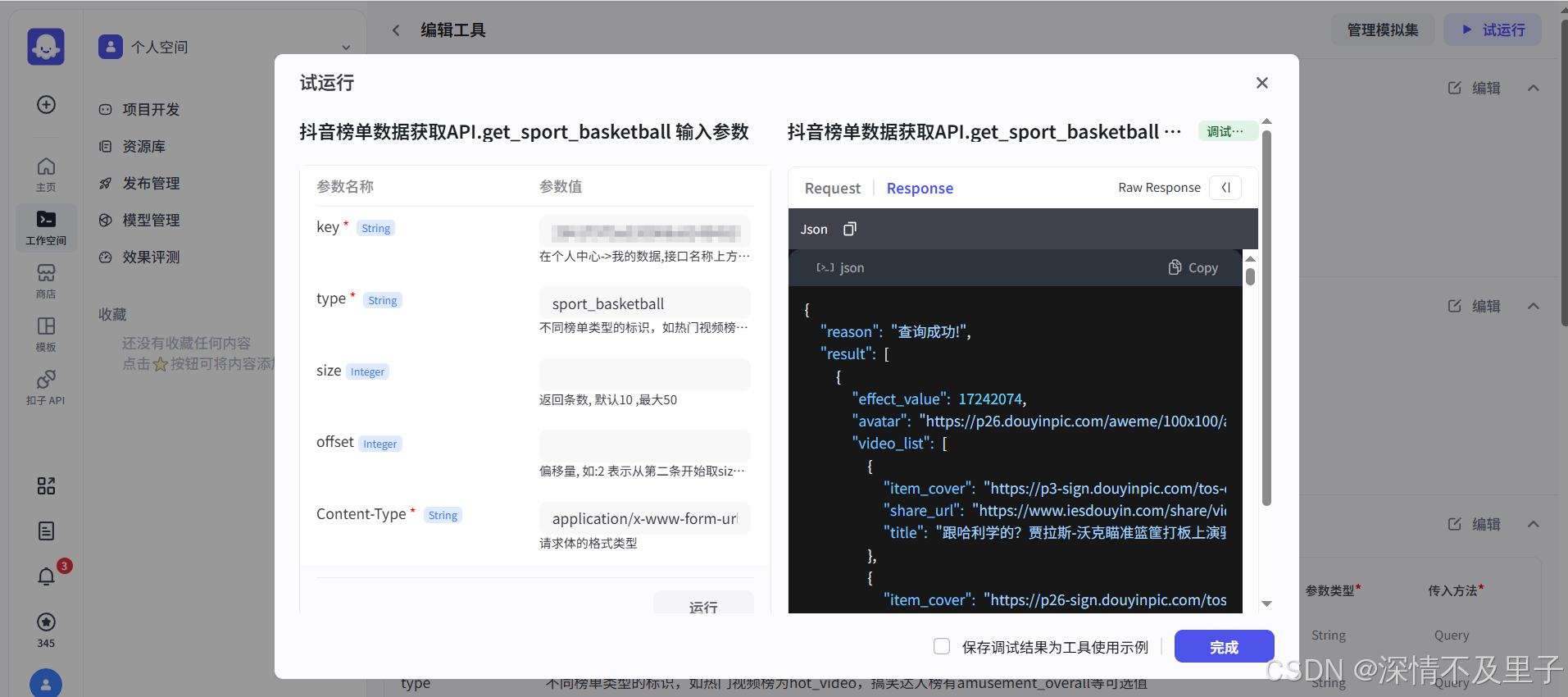The image size is (1568, 697).
Task: Close the 试运行 dialog
Action: 1262,83
